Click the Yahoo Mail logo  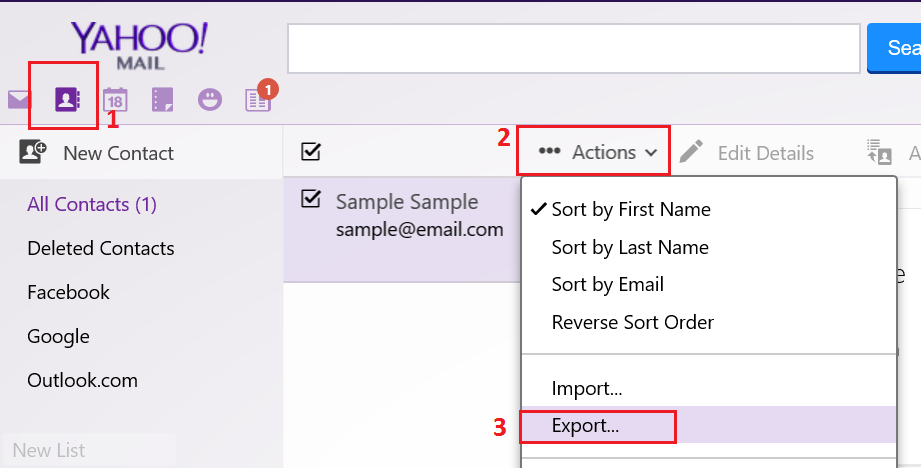(140, 46)
